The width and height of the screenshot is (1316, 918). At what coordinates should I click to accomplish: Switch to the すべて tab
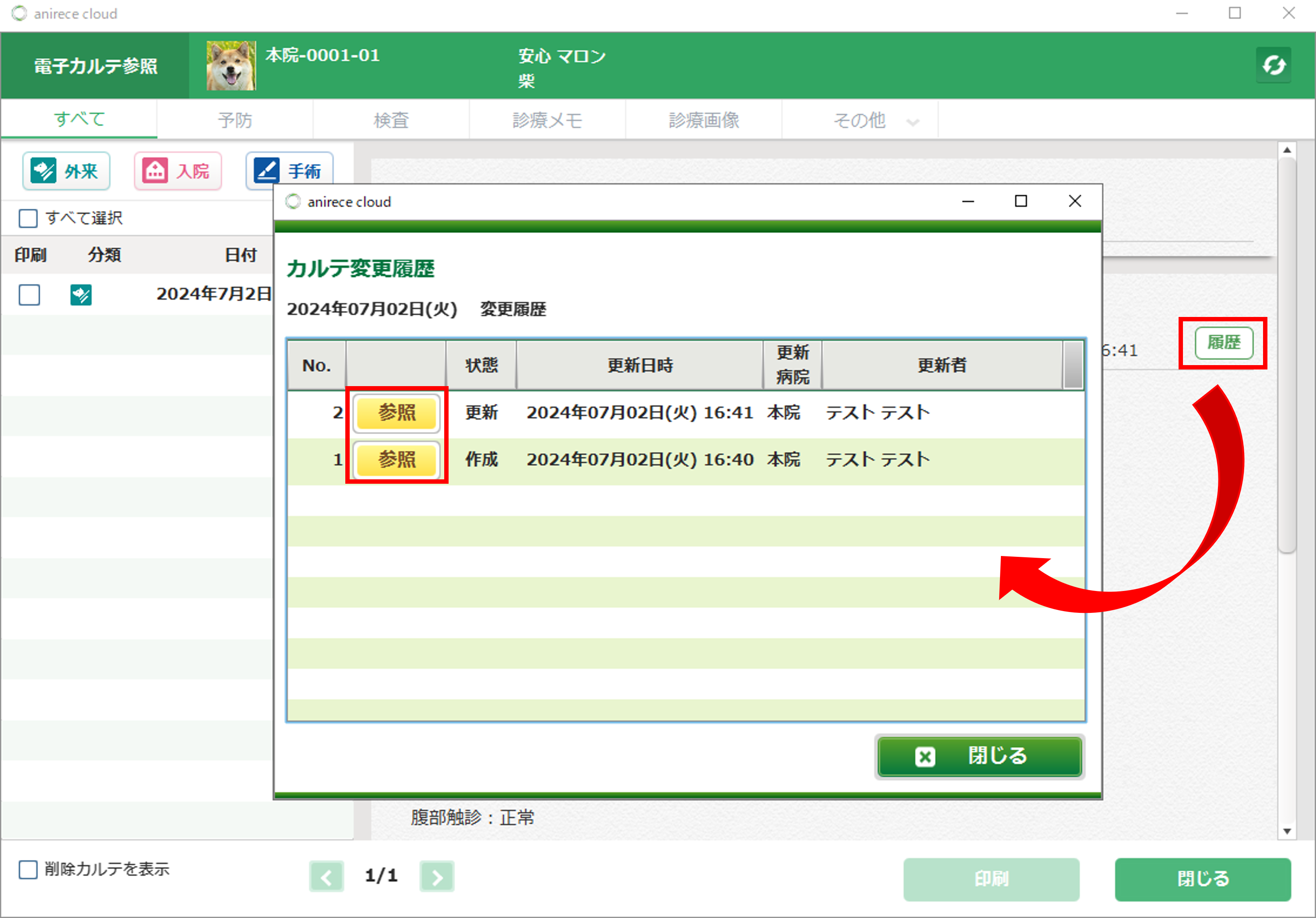tap(79, 119)
